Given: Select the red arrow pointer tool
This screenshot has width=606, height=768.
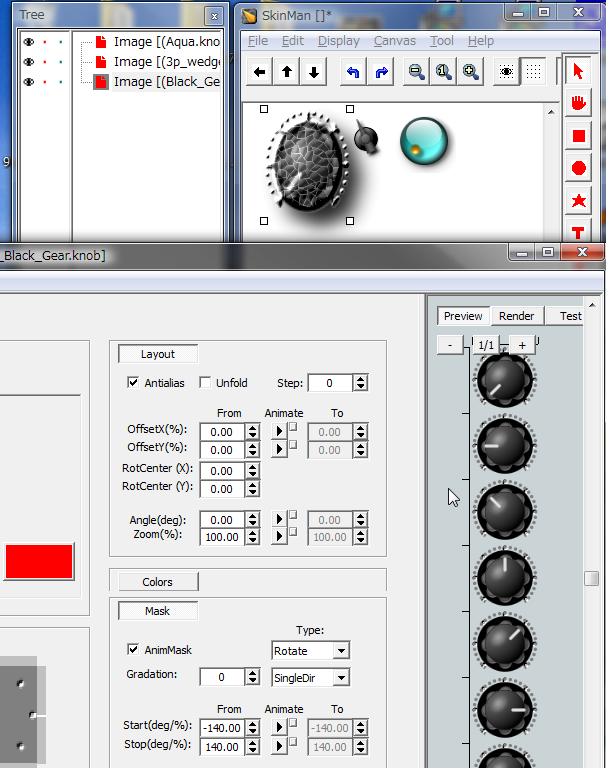Looking at the screenshot, I should (579, 71).
